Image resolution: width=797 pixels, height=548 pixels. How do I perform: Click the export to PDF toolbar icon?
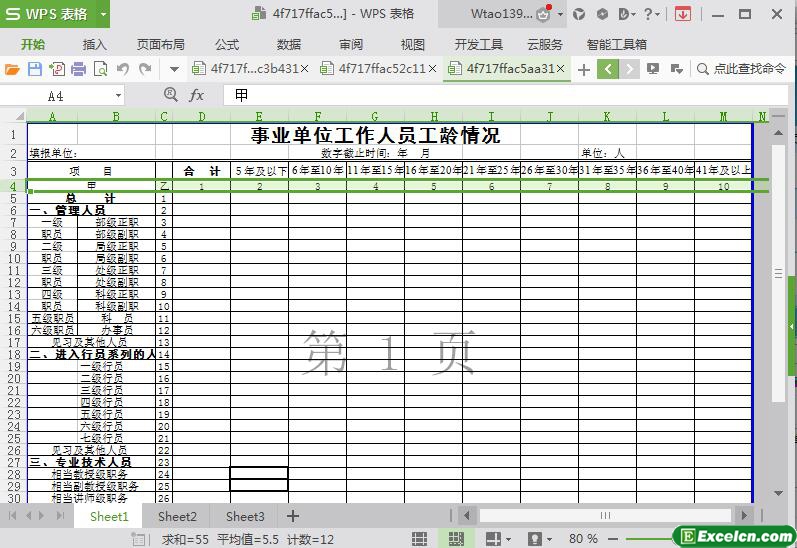pyautogui.click(x=56, y=69)
